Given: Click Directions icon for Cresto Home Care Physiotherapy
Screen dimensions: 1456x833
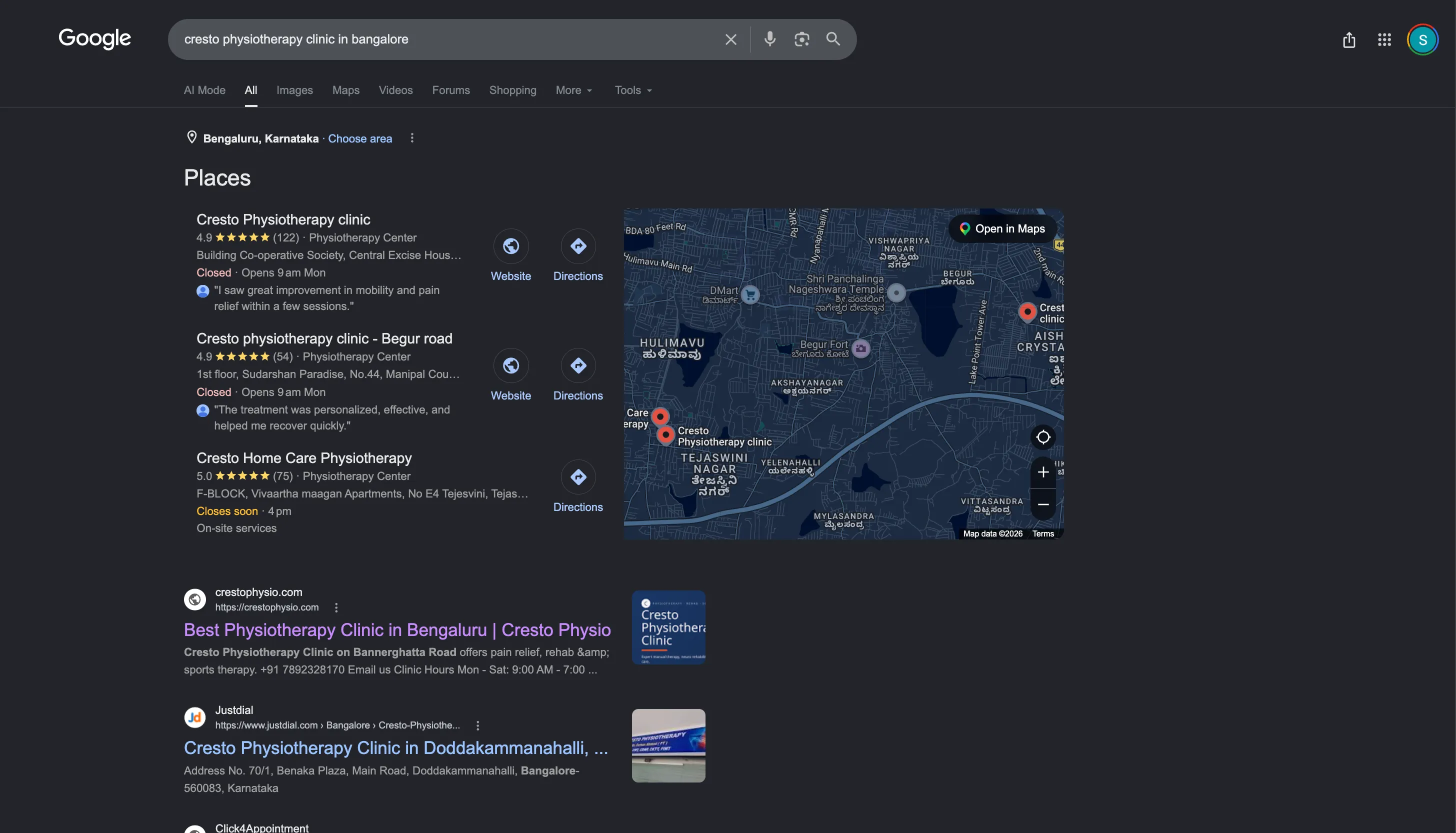Looking at the screenshot, I should pos(578,477).
